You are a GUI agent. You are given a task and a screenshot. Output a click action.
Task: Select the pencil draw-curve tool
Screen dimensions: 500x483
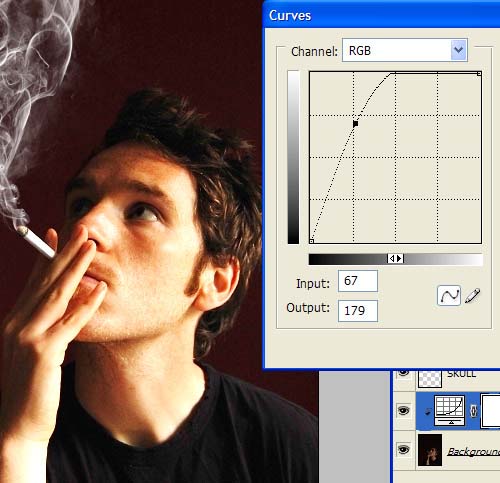tap(473, 295)
